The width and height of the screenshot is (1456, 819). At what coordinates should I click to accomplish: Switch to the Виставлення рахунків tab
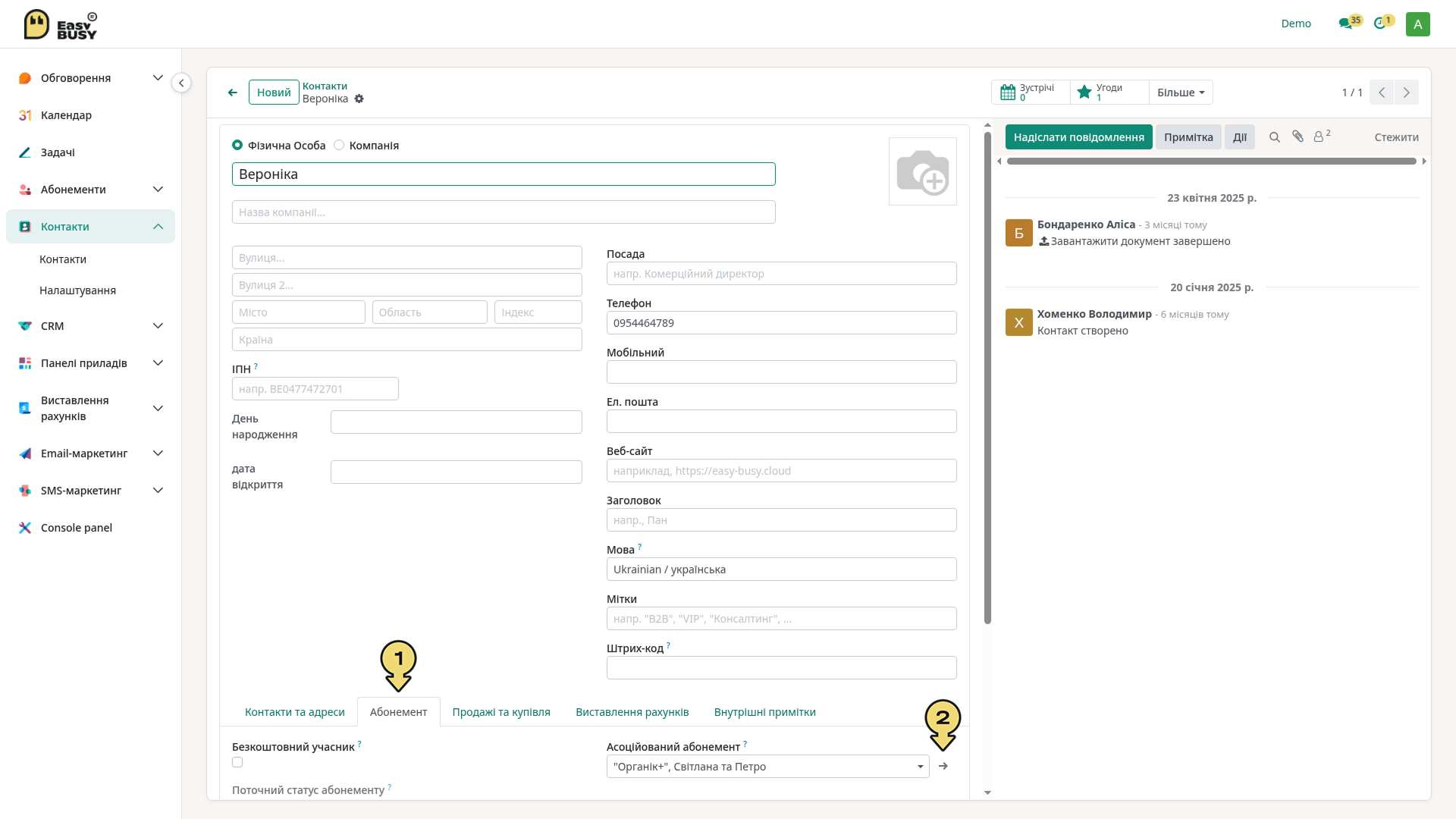pyautogui.click(x=632, y=712)
